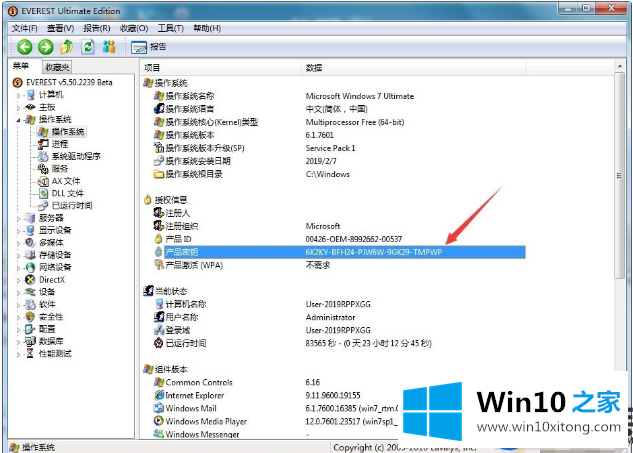Expand the 存储设备 tree node
Screen dimensions: 633x453
[x=18, y=256]
